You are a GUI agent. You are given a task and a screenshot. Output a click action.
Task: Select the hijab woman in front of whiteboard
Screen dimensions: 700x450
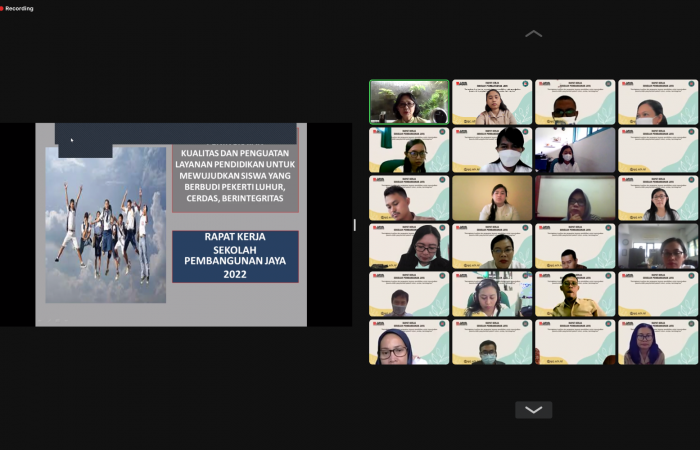point(575,198)
